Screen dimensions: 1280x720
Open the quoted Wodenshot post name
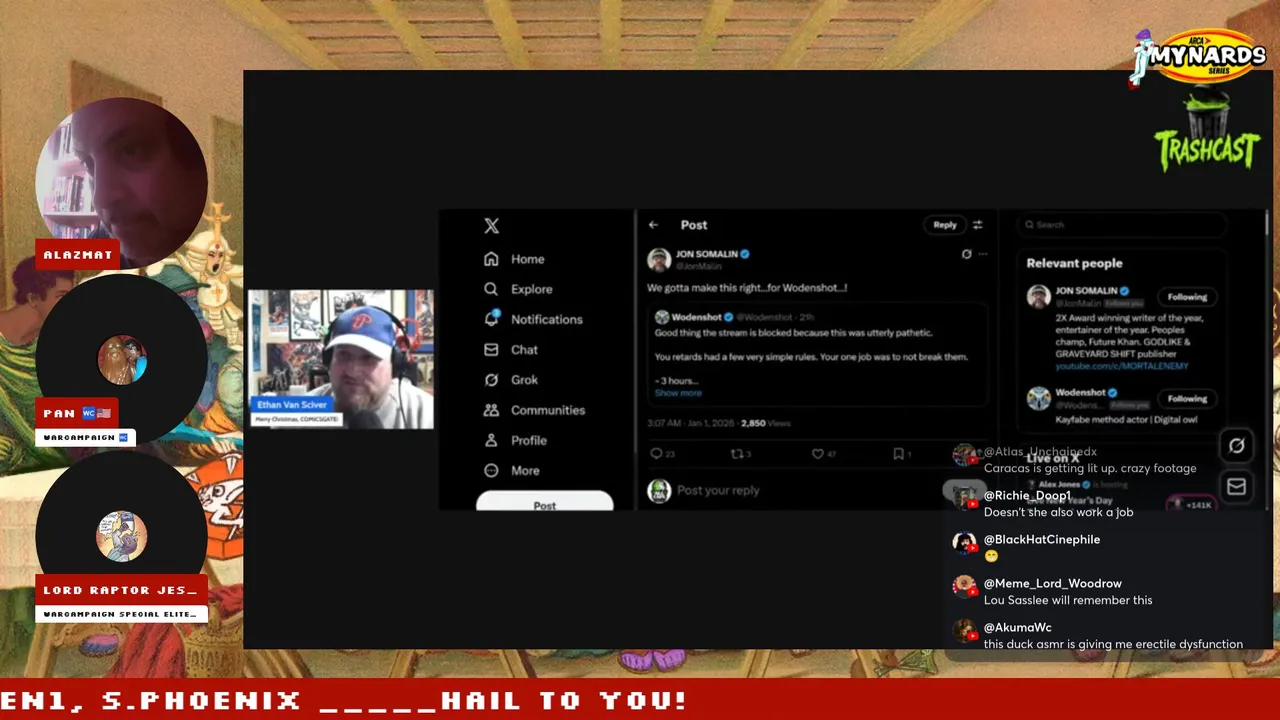click(696, 317)
